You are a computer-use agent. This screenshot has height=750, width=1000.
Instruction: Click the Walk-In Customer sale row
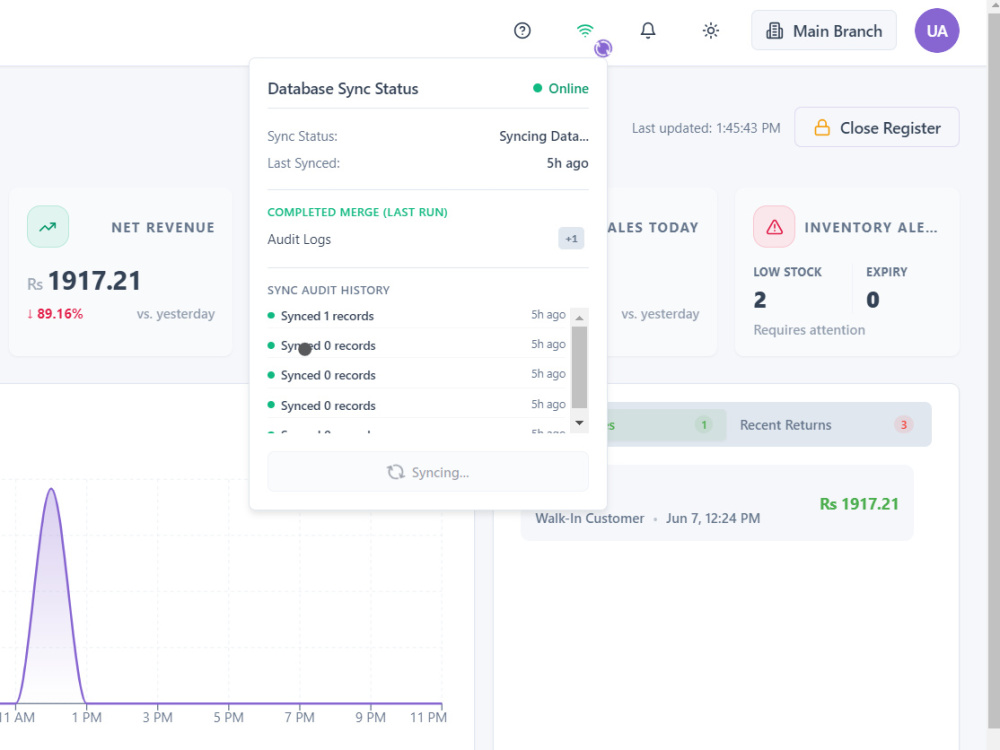[717, 503]
